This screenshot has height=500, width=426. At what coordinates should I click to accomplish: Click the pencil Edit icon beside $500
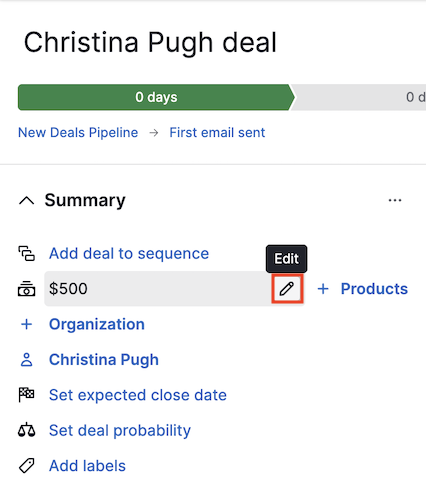pos(287,289)
